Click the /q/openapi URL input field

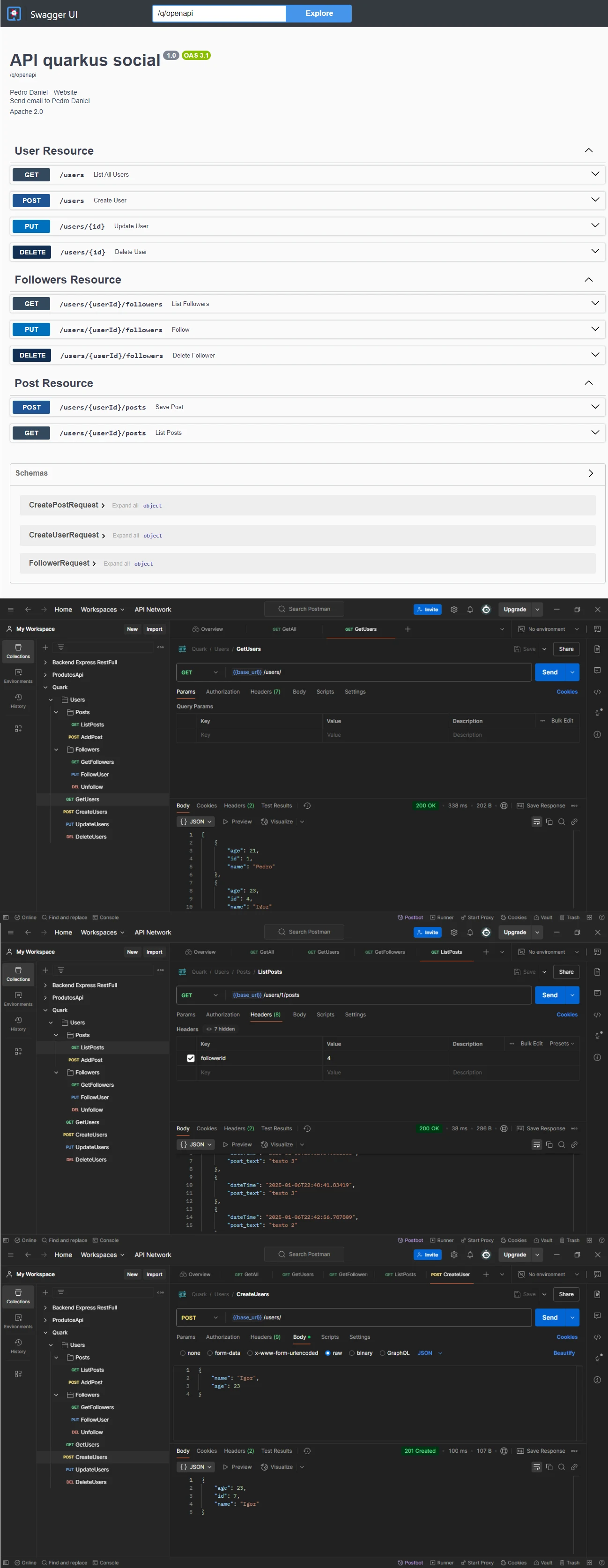coord(219,14)
